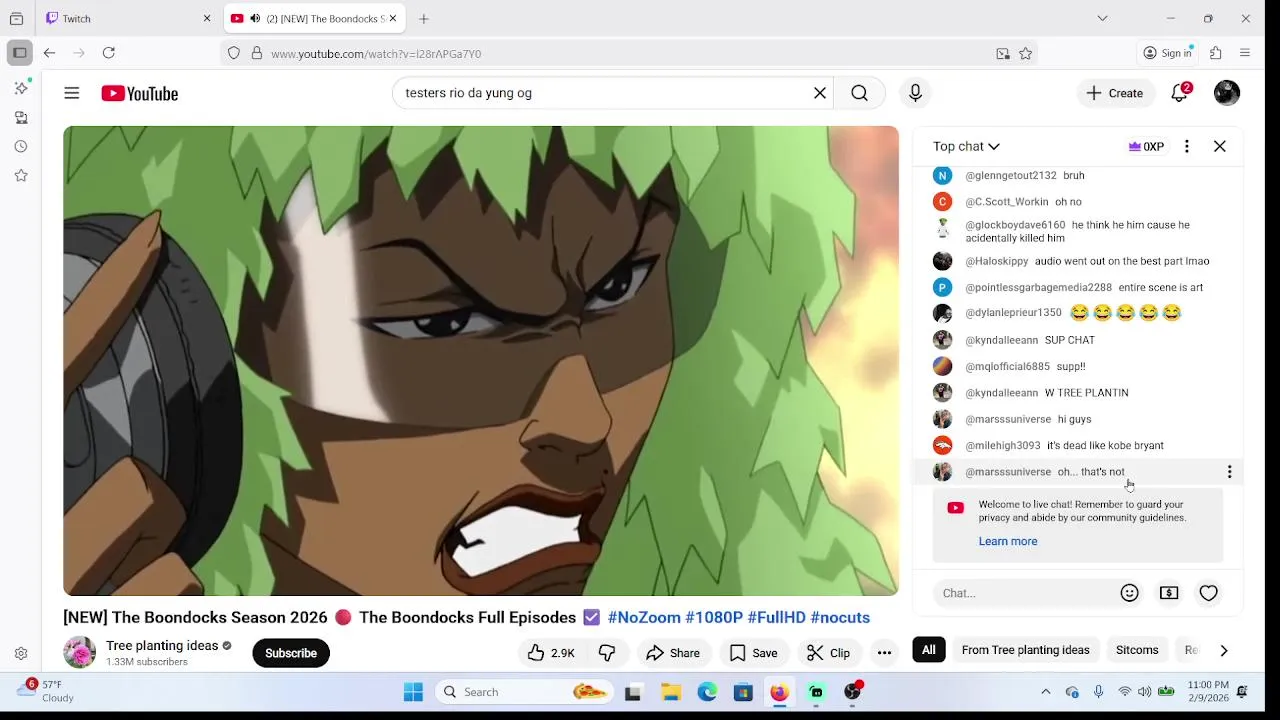Viewport: 1280px width, 720px height.
Task: Open live chat options menu
Action: click(1187, 146)
